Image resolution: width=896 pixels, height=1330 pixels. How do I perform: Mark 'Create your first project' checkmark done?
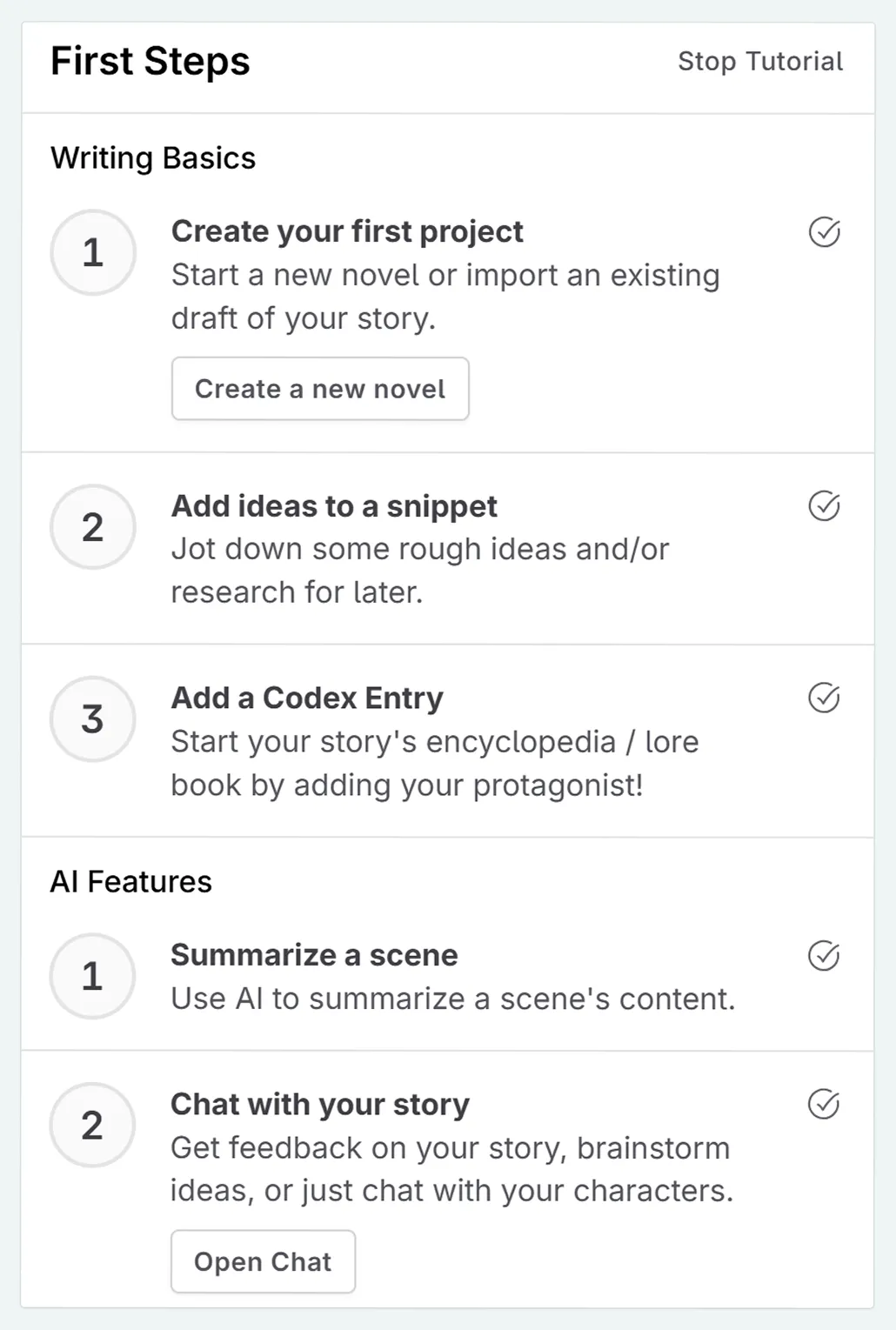click(x=824, y=232)
